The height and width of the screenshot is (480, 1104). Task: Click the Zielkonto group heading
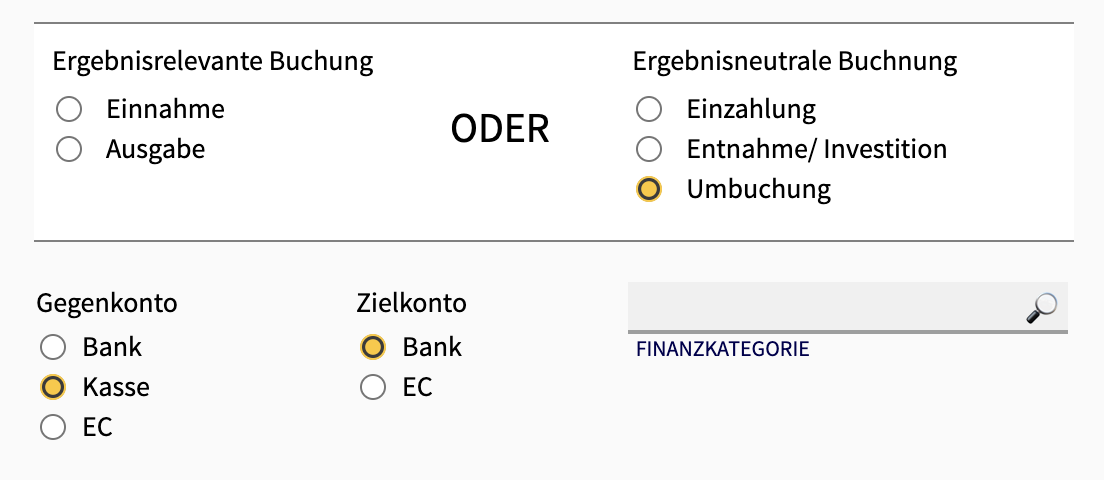pos(411,303)
